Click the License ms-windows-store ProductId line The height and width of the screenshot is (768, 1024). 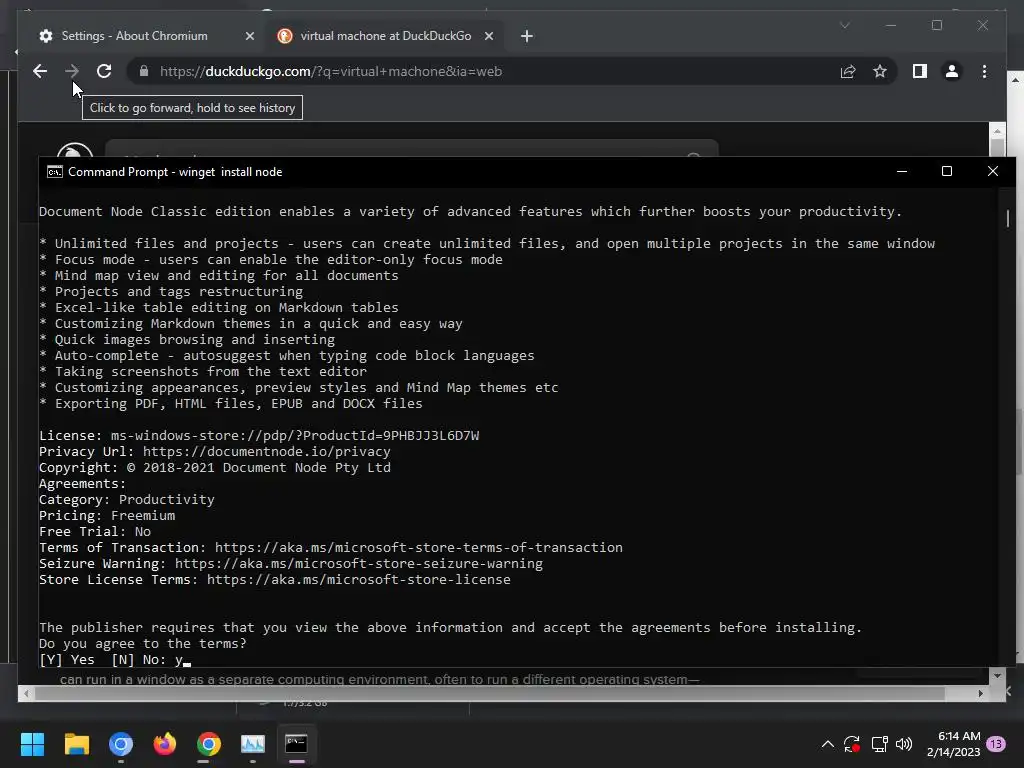(x=259, y=435)
